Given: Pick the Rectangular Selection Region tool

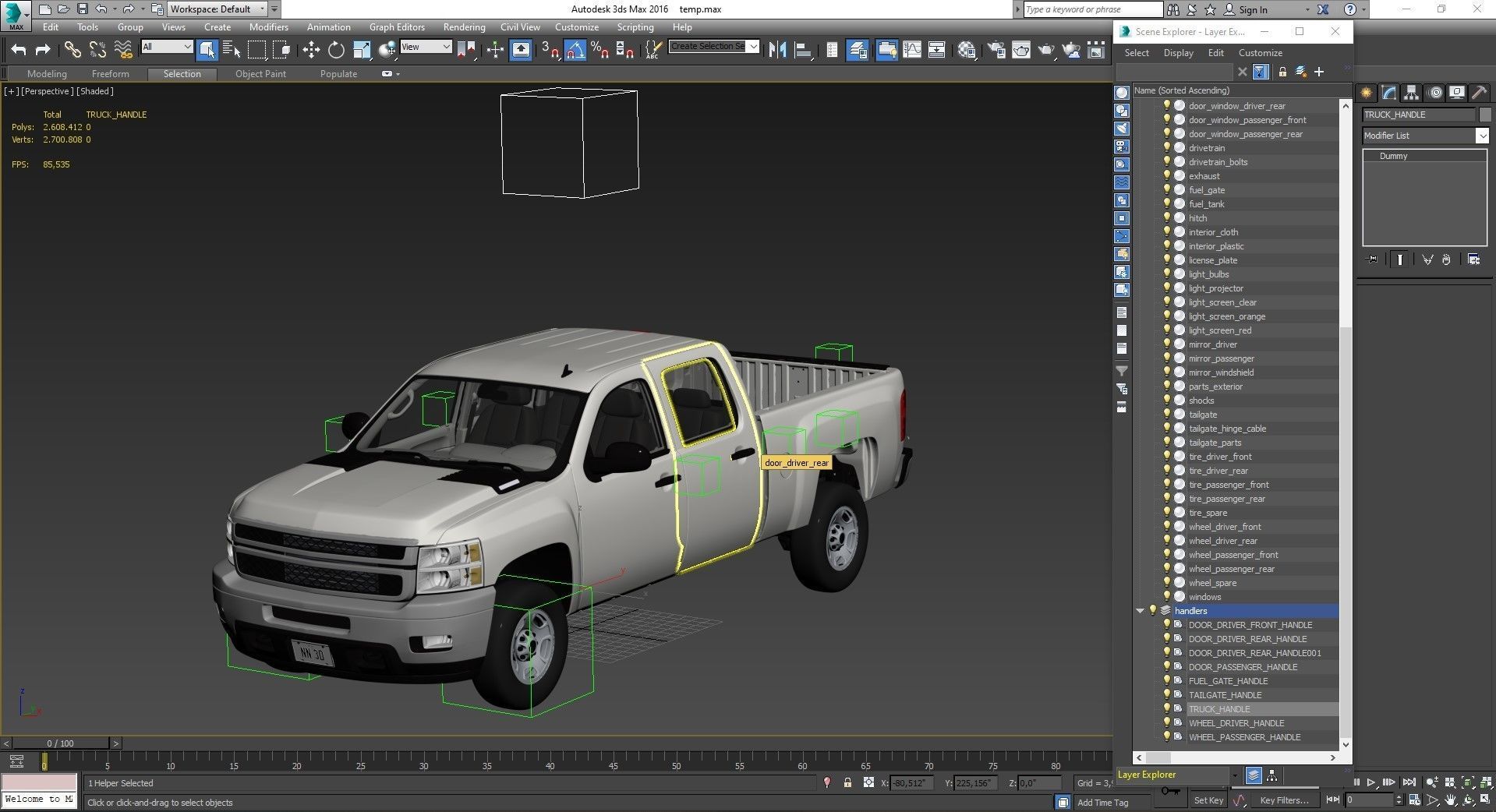Looking at the screenshot, I should [x=256, y=50].
